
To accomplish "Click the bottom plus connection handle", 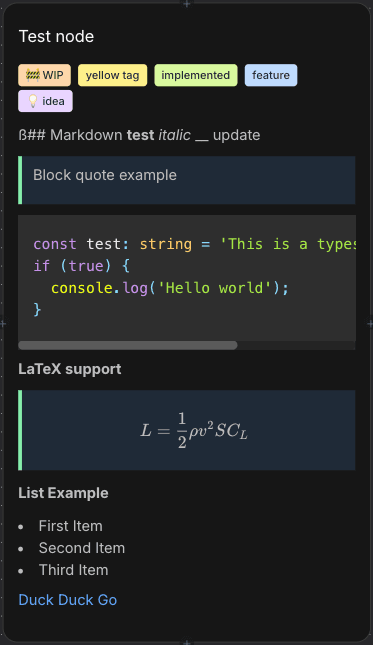I will coord(187,642).
